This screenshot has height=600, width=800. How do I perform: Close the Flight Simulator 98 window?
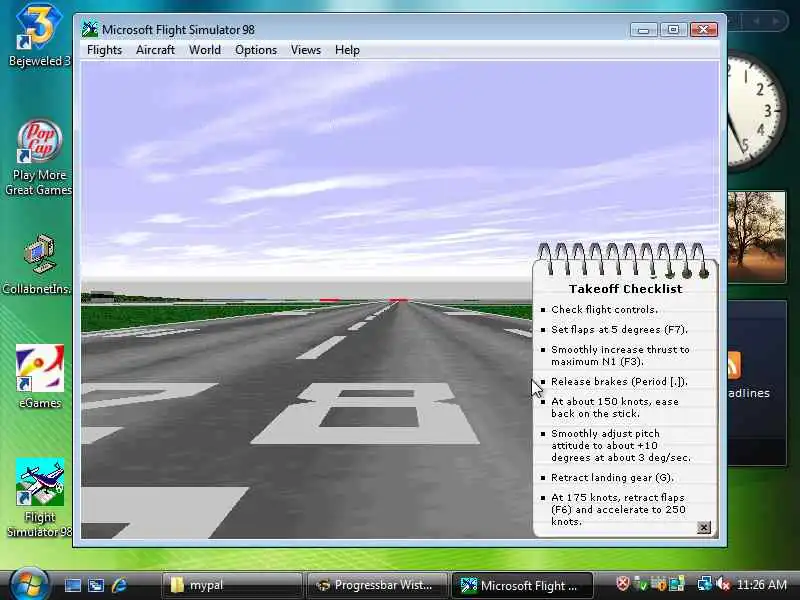click(704, 30)
